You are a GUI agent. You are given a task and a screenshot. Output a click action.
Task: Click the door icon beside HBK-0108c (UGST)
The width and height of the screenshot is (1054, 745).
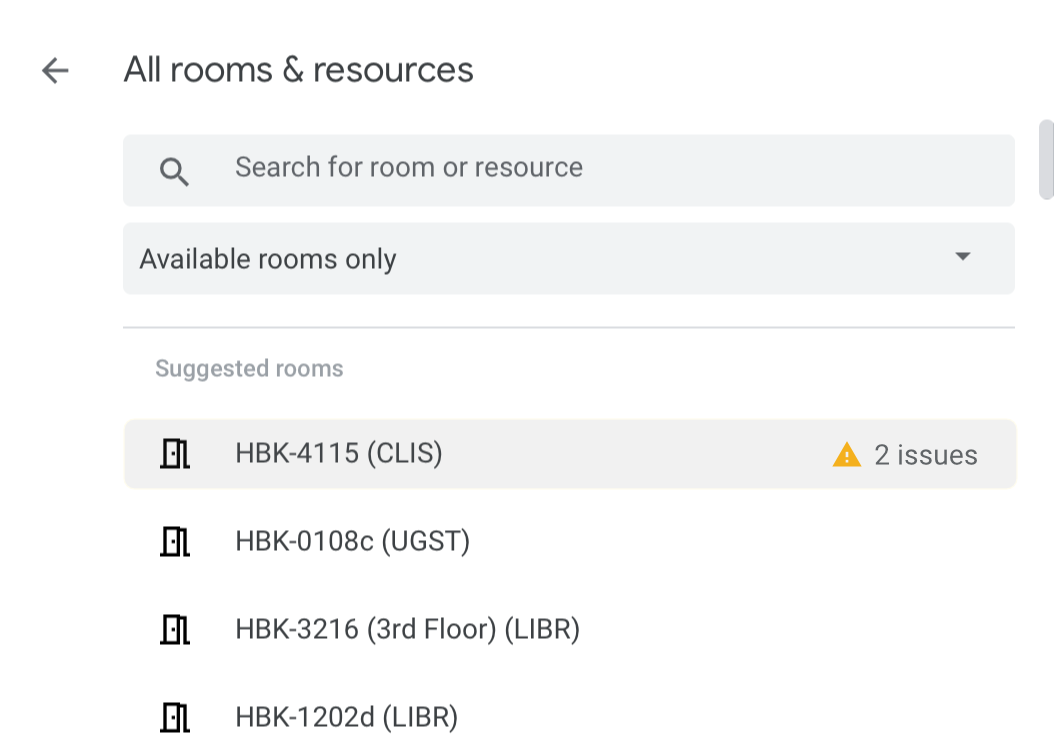[x=175, y=541]
